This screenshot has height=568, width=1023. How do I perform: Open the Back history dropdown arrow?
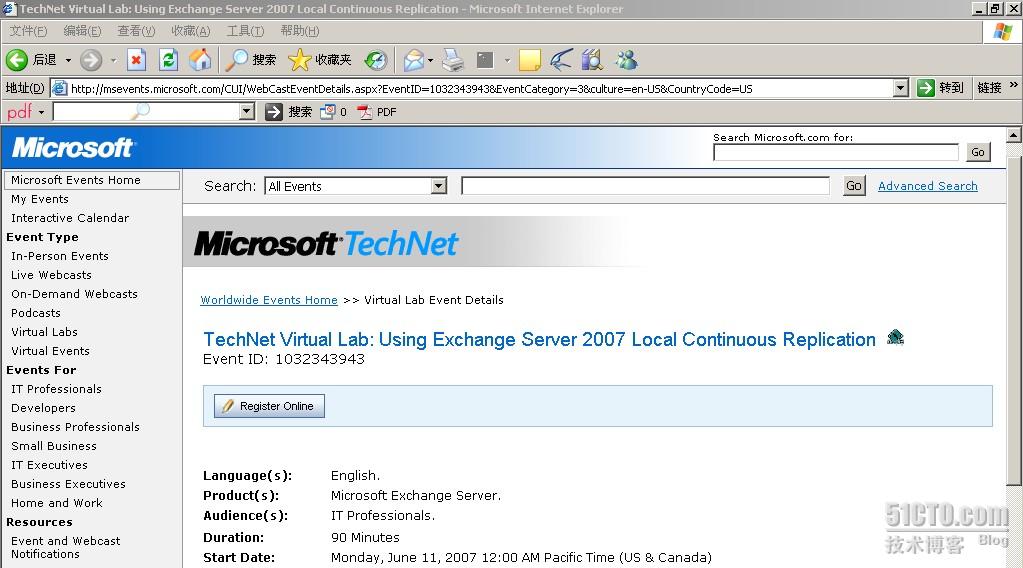pos(68,60)
